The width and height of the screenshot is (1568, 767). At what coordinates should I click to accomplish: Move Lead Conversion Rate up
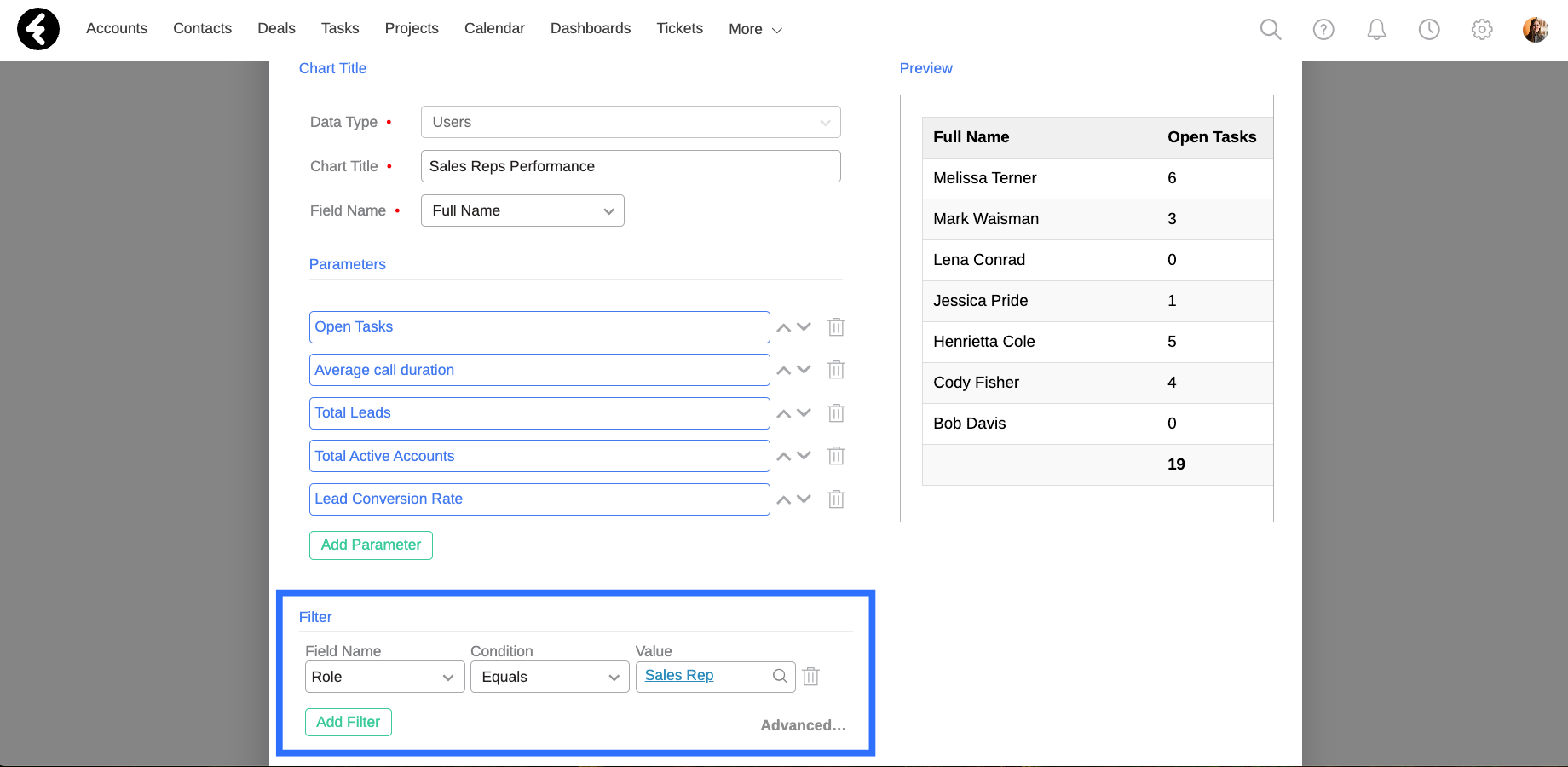784,499
